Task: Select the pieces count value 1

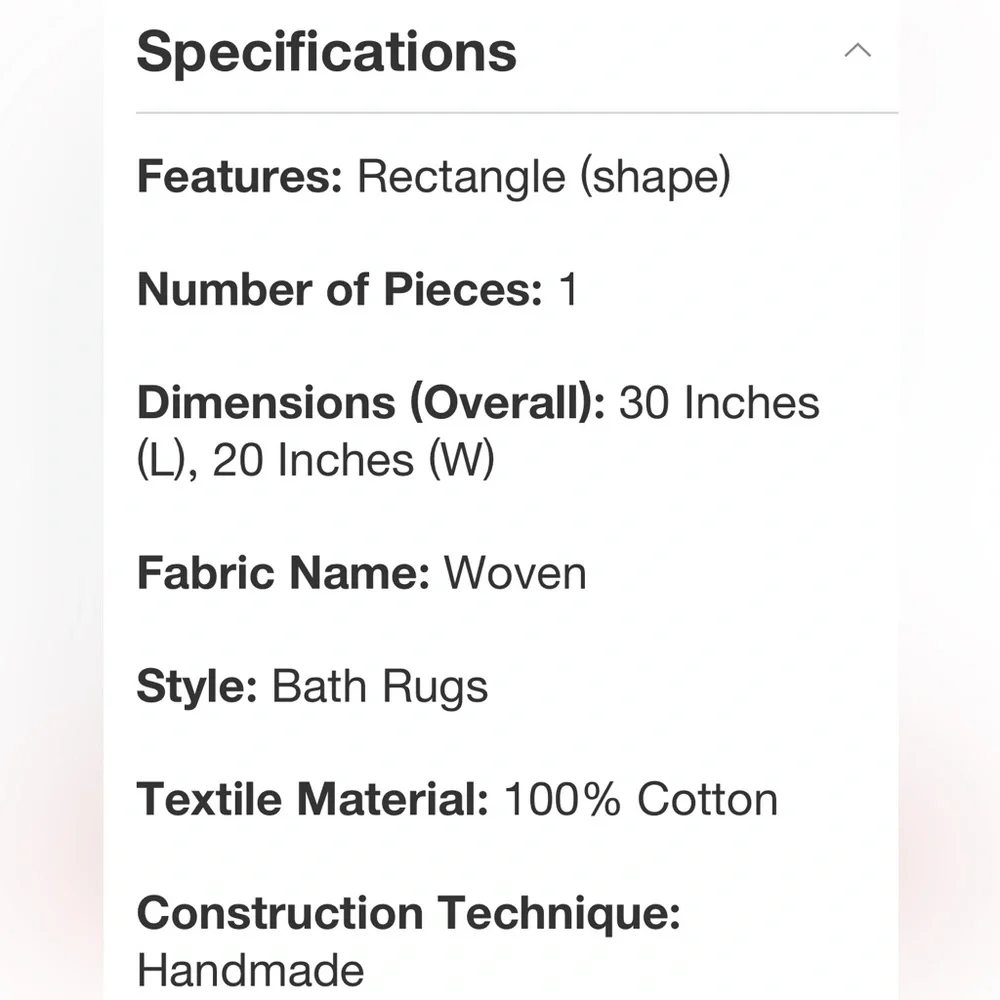Action: pyautogui.click(x=569, y=290)
